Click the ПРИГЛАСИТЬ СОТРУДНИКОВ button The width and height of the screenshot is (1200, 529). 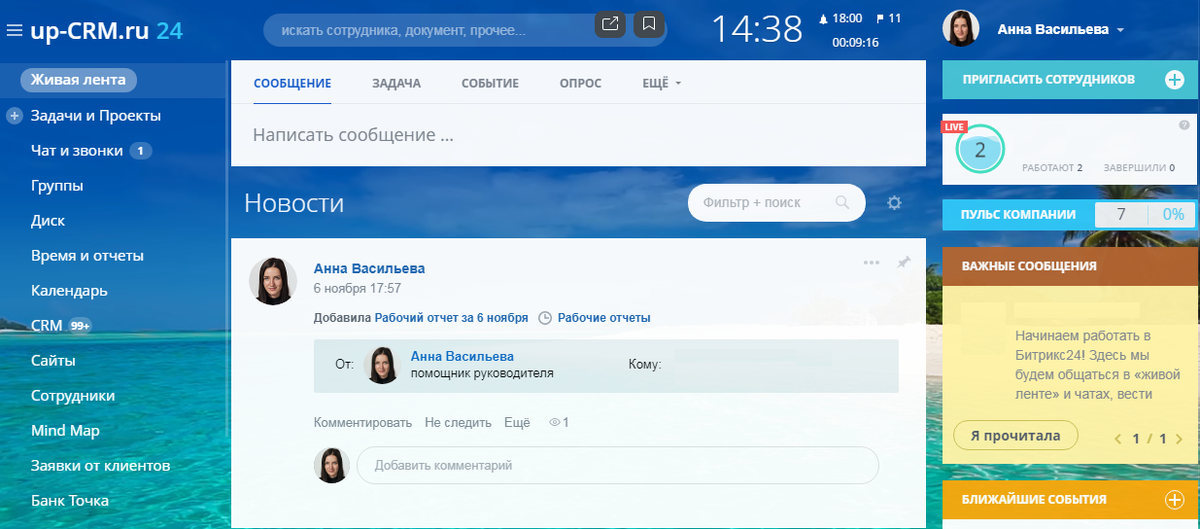1070,79
